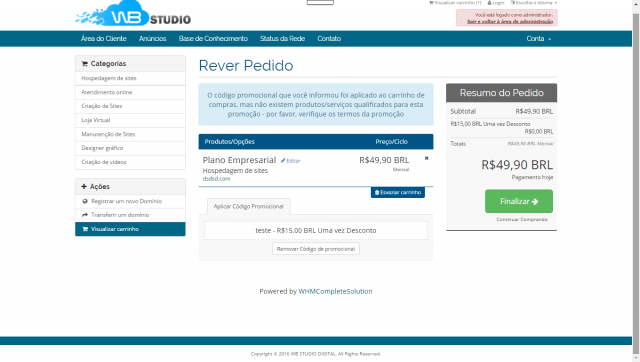Expand the Conta dropdown menu
The height and width of the screenshot is (362, 640).
pyautogui.click(x=538, y=39)
